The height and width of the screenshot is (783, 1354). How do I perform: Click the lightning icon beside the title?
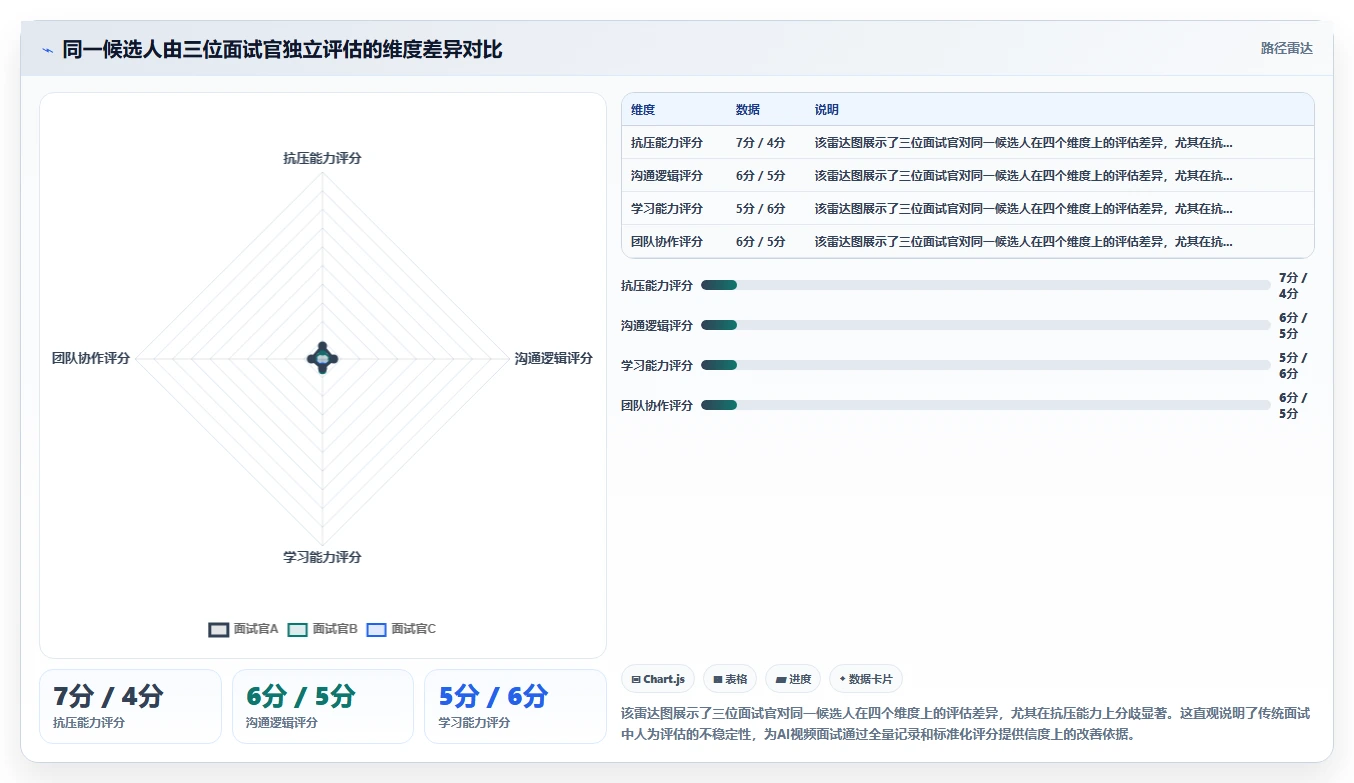tap(48, 50)
